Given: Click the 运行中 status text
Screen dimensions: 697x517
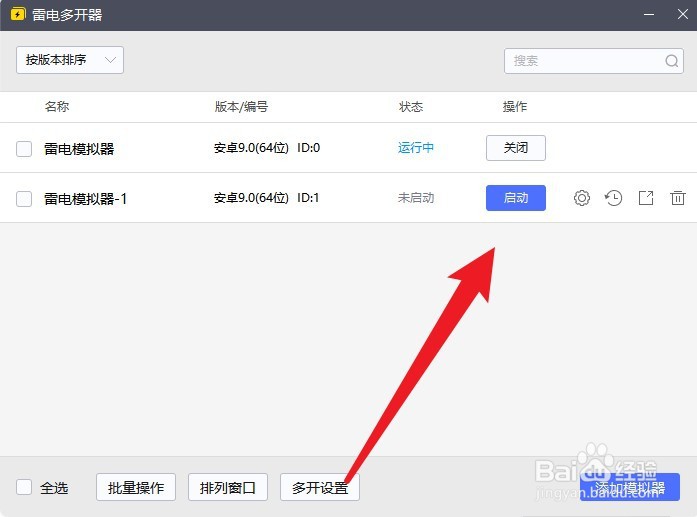Looking at the screenshot, I should click(x=416, y=148).
